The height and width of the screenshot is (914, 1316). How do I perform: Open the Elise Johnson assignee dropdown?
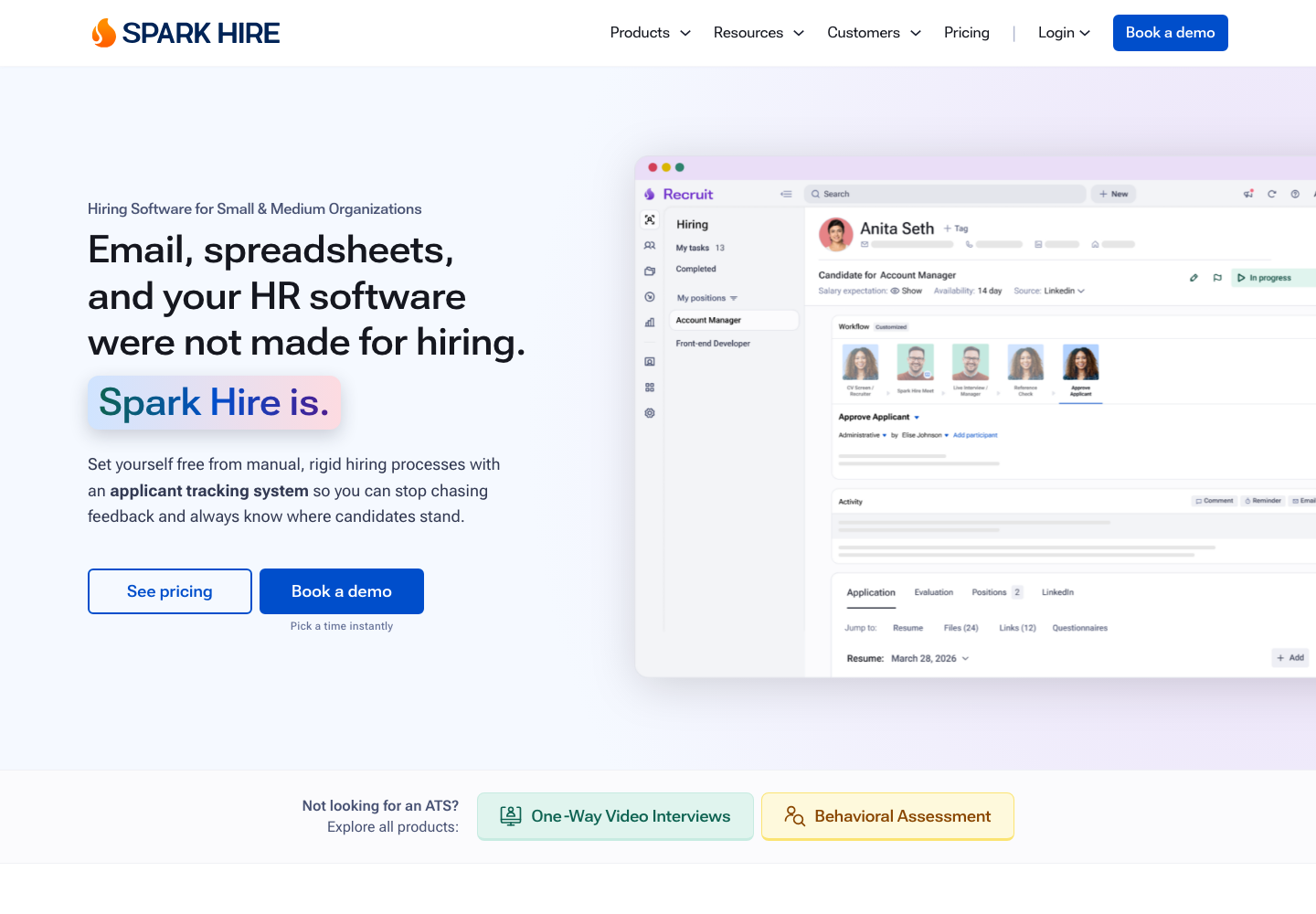[x=926, y=435]
